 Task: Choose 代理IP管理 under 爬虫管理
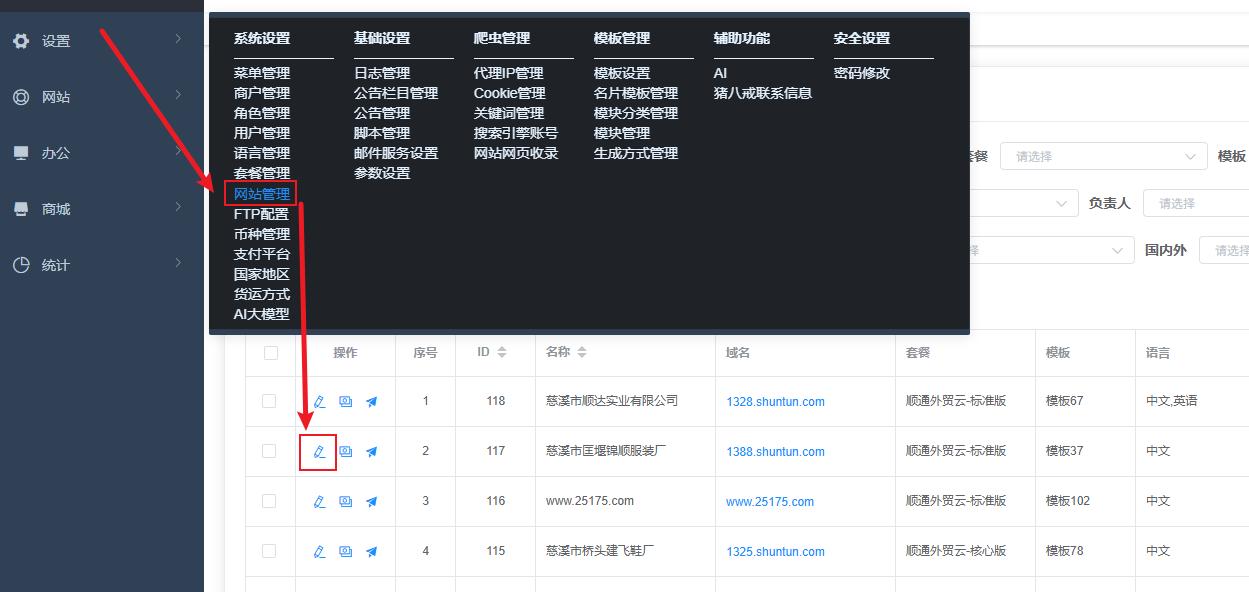point(508,73)
